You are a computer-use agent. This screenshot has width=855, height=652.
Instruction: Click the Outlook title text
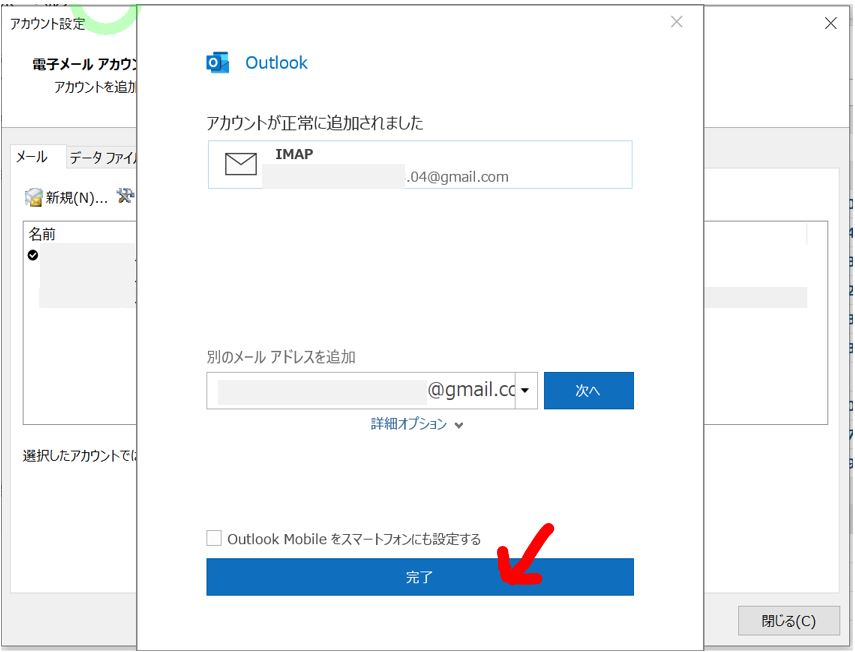276,63
